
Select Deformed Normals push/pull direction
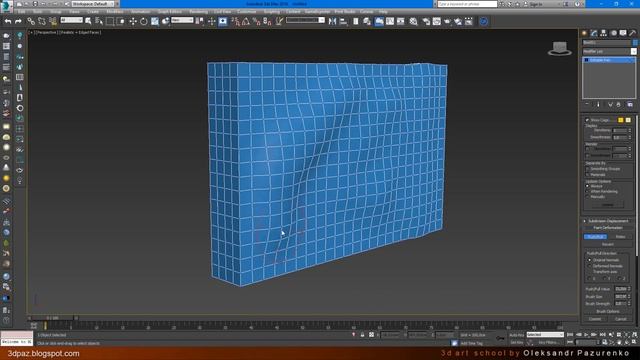tap(589, 266)
